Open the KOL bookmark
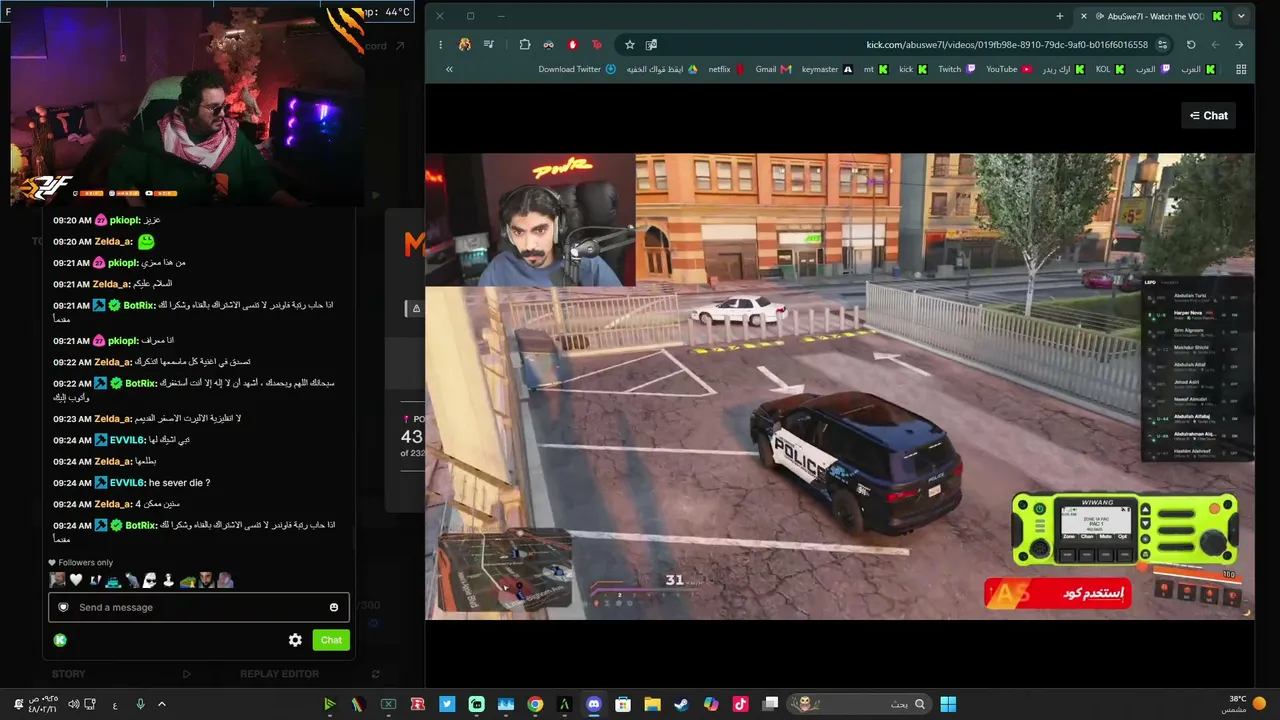 pos(1110,69)
